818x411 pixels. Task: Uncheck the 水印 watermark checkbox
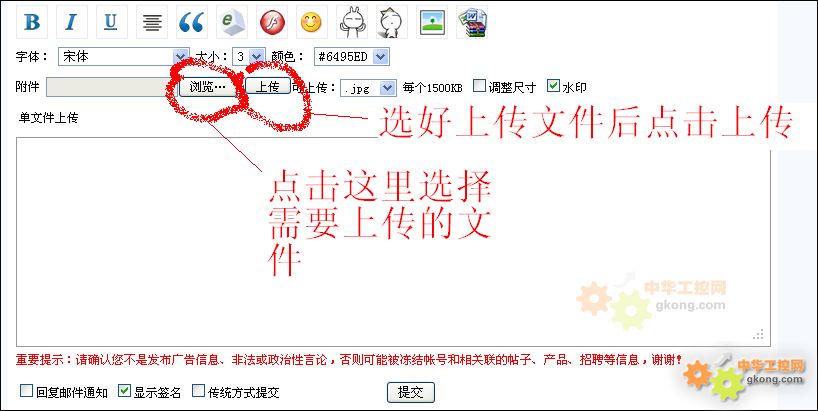coord(554,86)
